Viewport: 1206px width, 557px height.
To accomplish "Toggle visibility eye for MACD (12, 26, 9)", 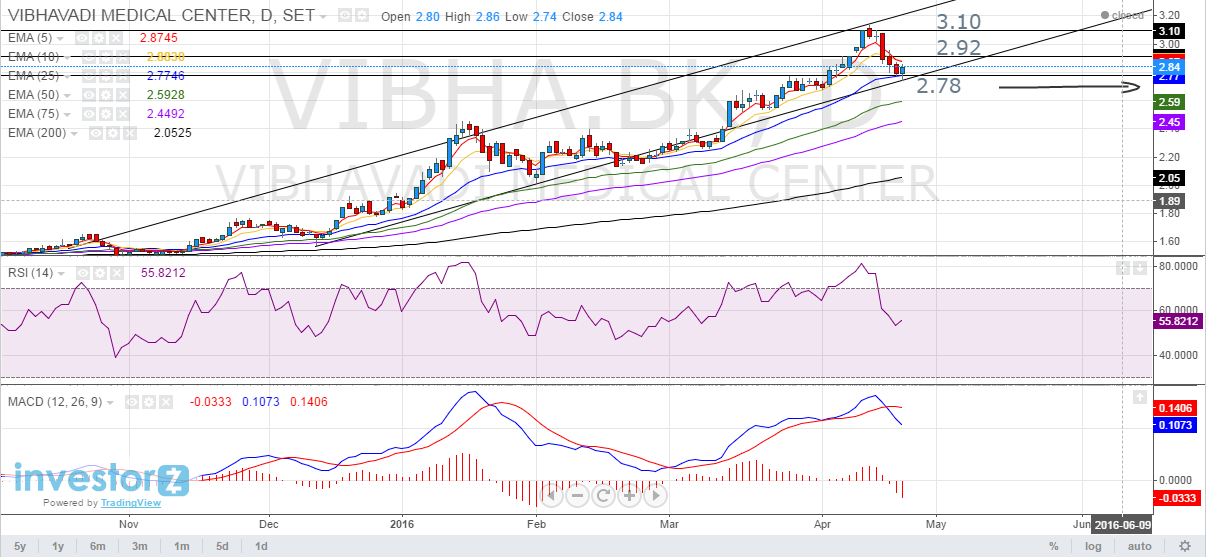I will [132, 402].
